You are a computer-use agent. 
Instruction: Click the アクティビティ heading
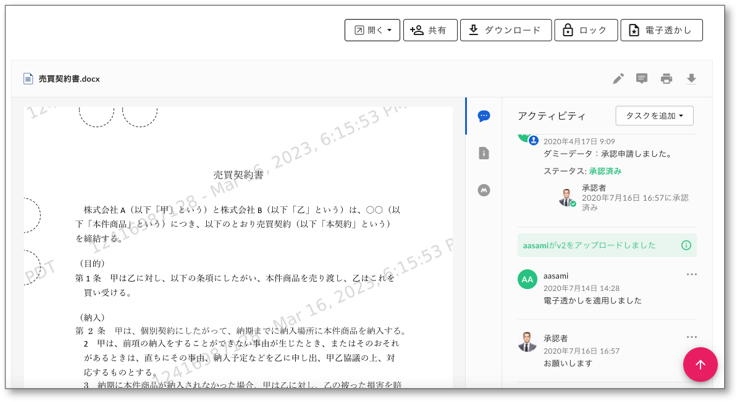point(552,116)
